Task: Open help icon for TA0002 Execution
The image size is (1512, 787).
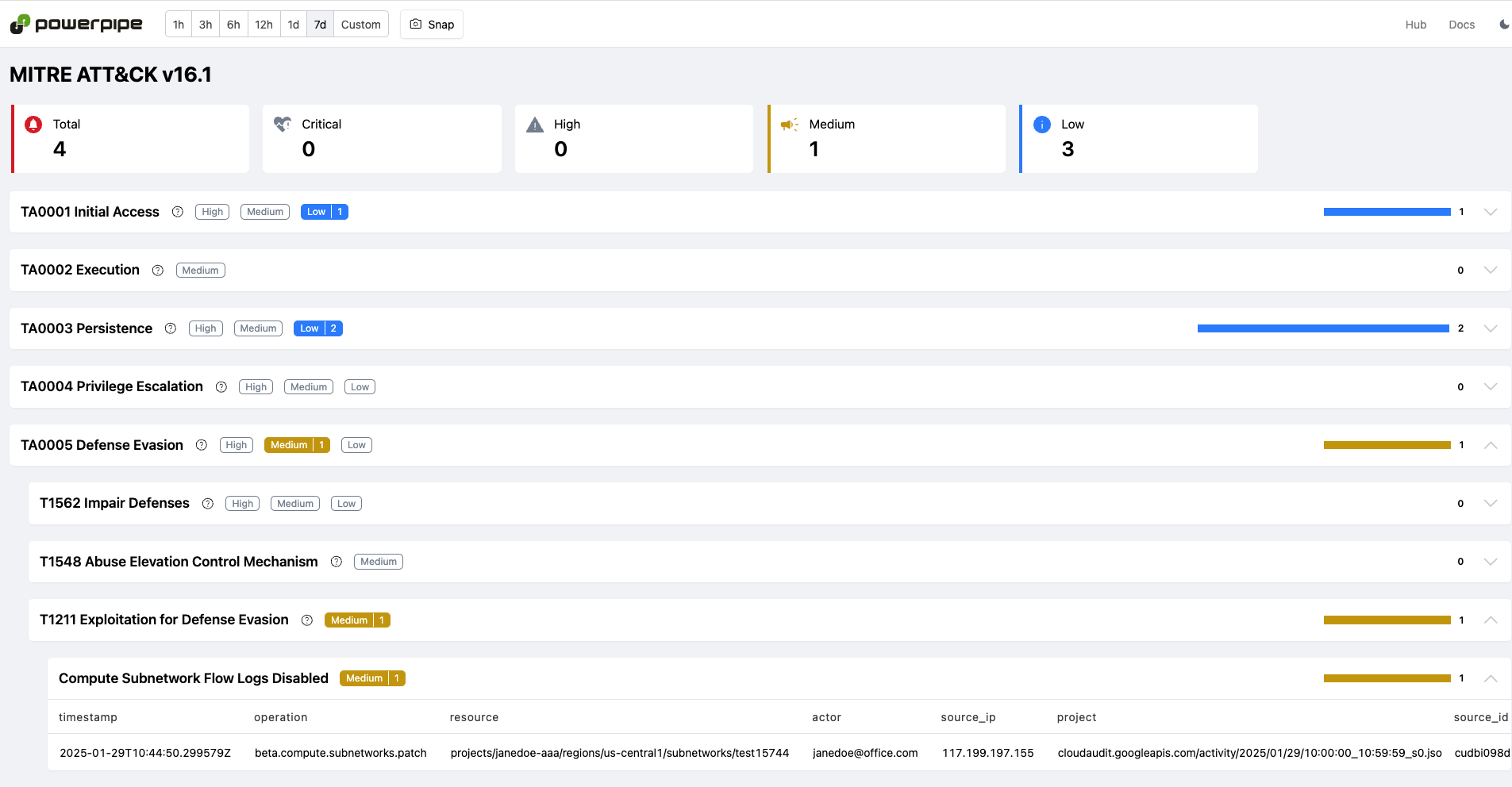Action: click(158, 271)
